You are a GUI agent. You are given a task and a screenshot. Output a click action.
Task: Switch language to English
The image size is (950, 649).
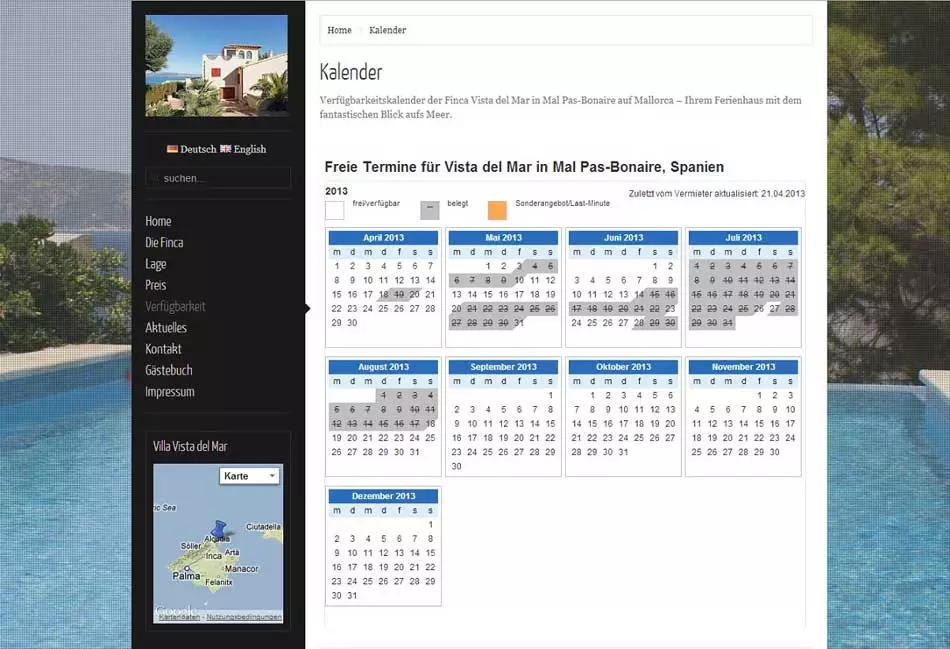[250, 149]
